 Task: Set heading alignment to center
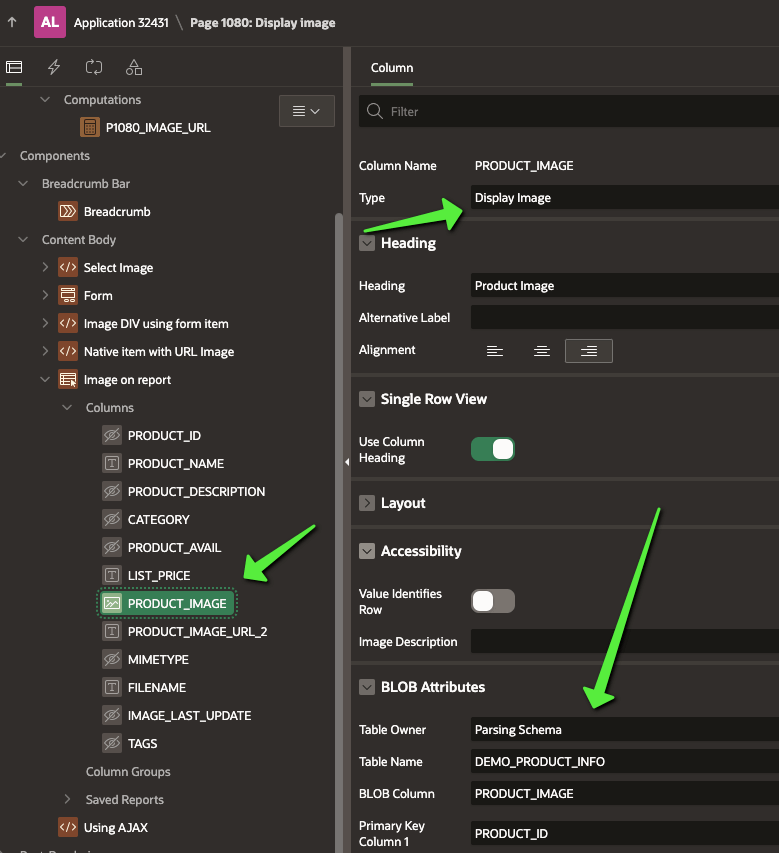click(x=541, y=351)
